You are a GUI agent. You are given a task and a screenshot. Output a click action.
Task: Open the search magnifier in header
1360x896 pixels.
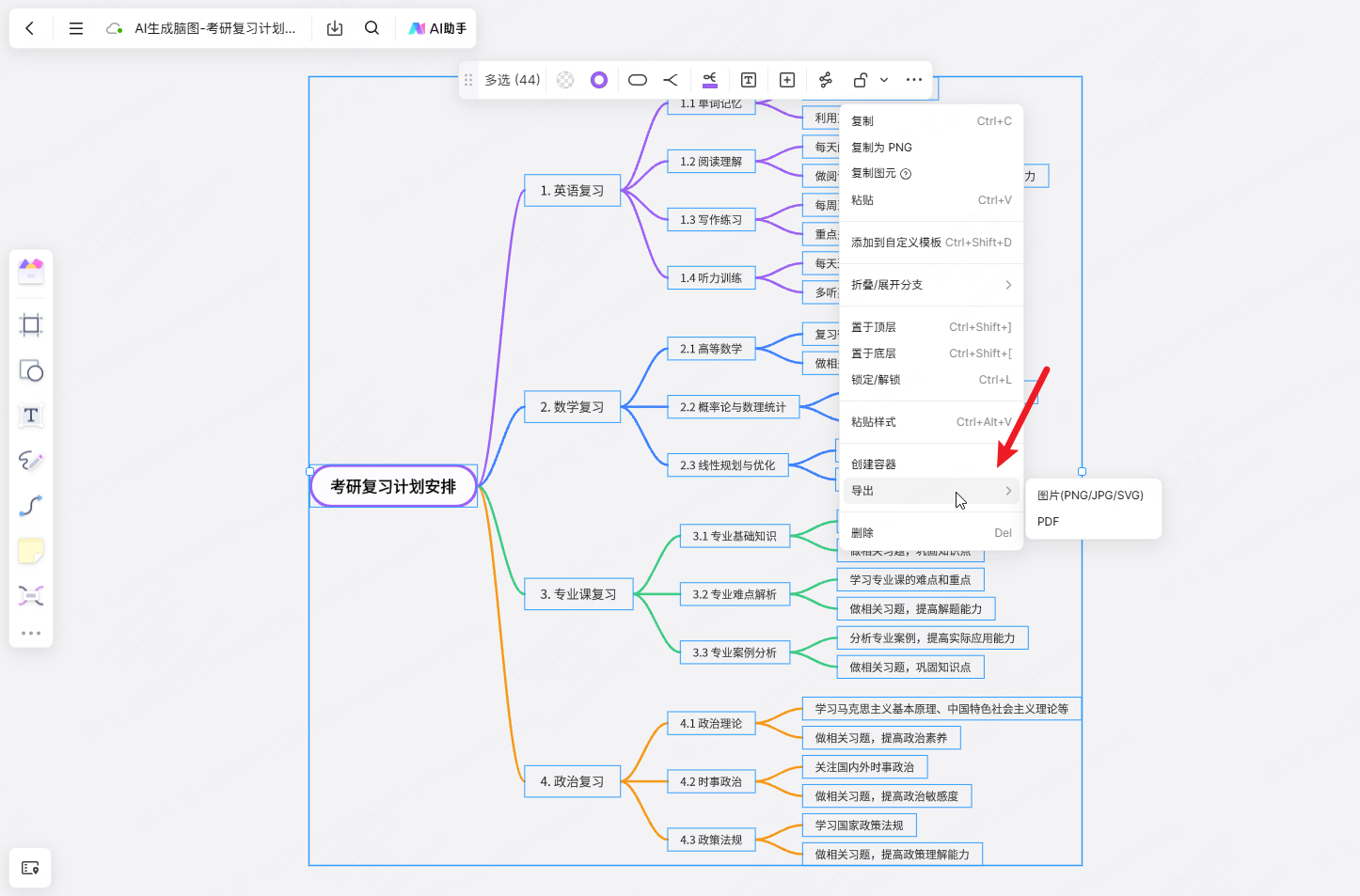tap(372, 28)
